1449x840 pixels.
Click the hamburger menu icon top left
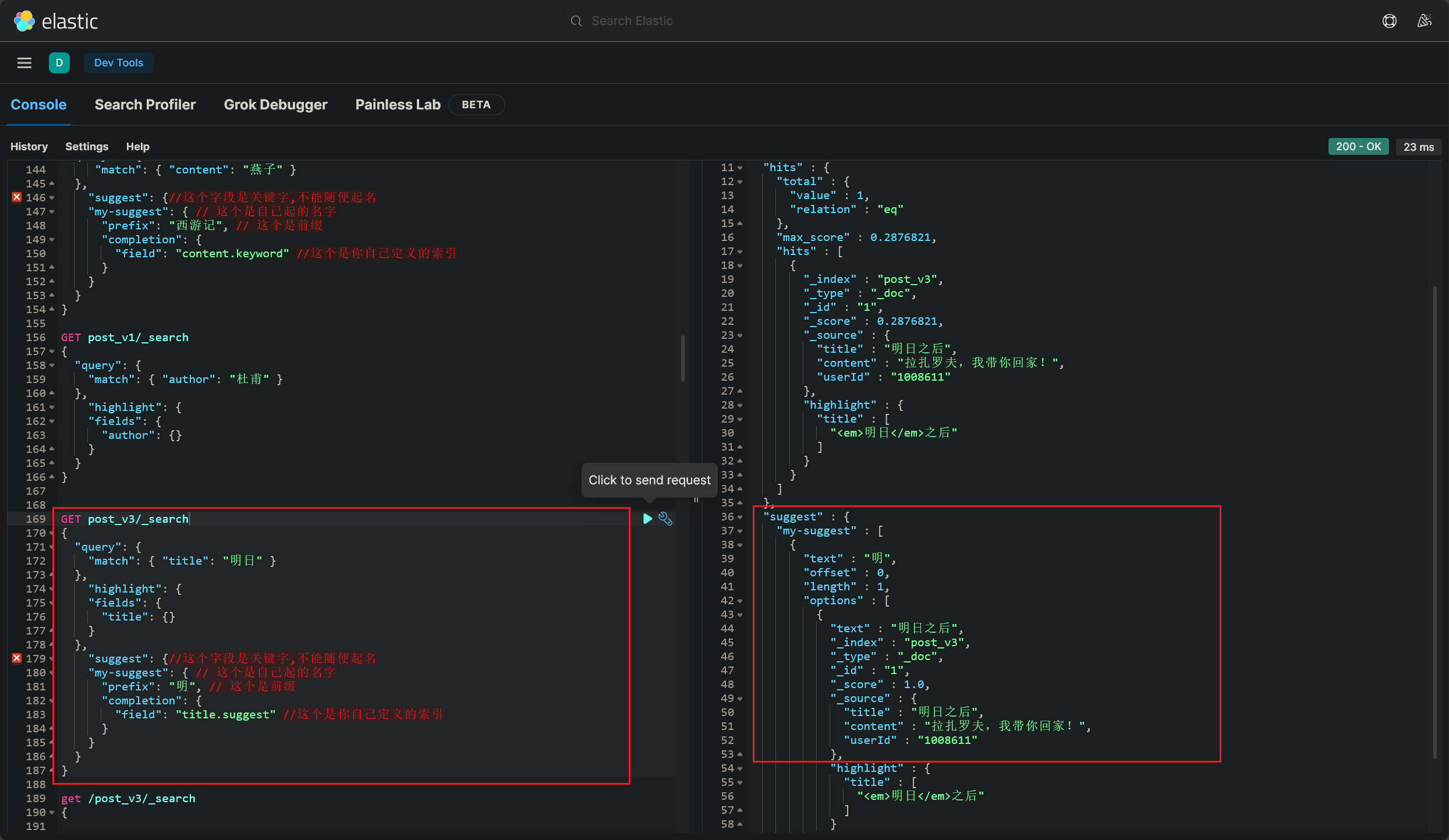tap(24, 62)
